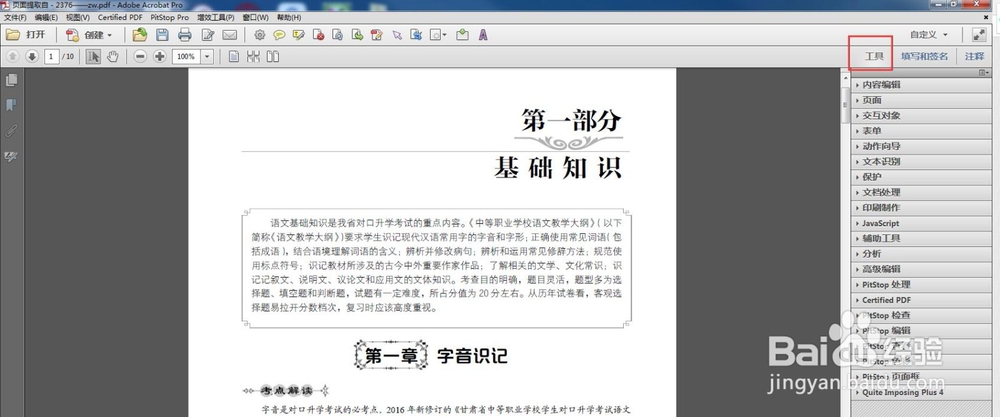1000x417 pixels.
Task: Switch to the 填写和签名 pane tab
Action: [x=924, y=56]
